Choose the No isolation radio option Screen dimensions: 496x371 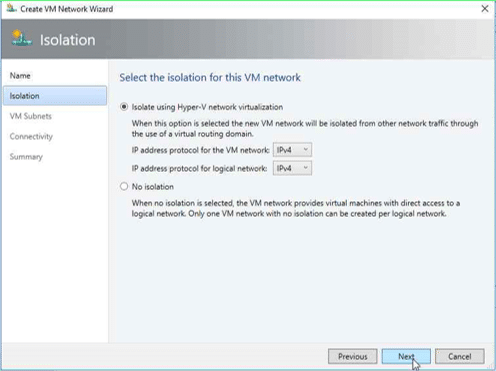point(124,186)
